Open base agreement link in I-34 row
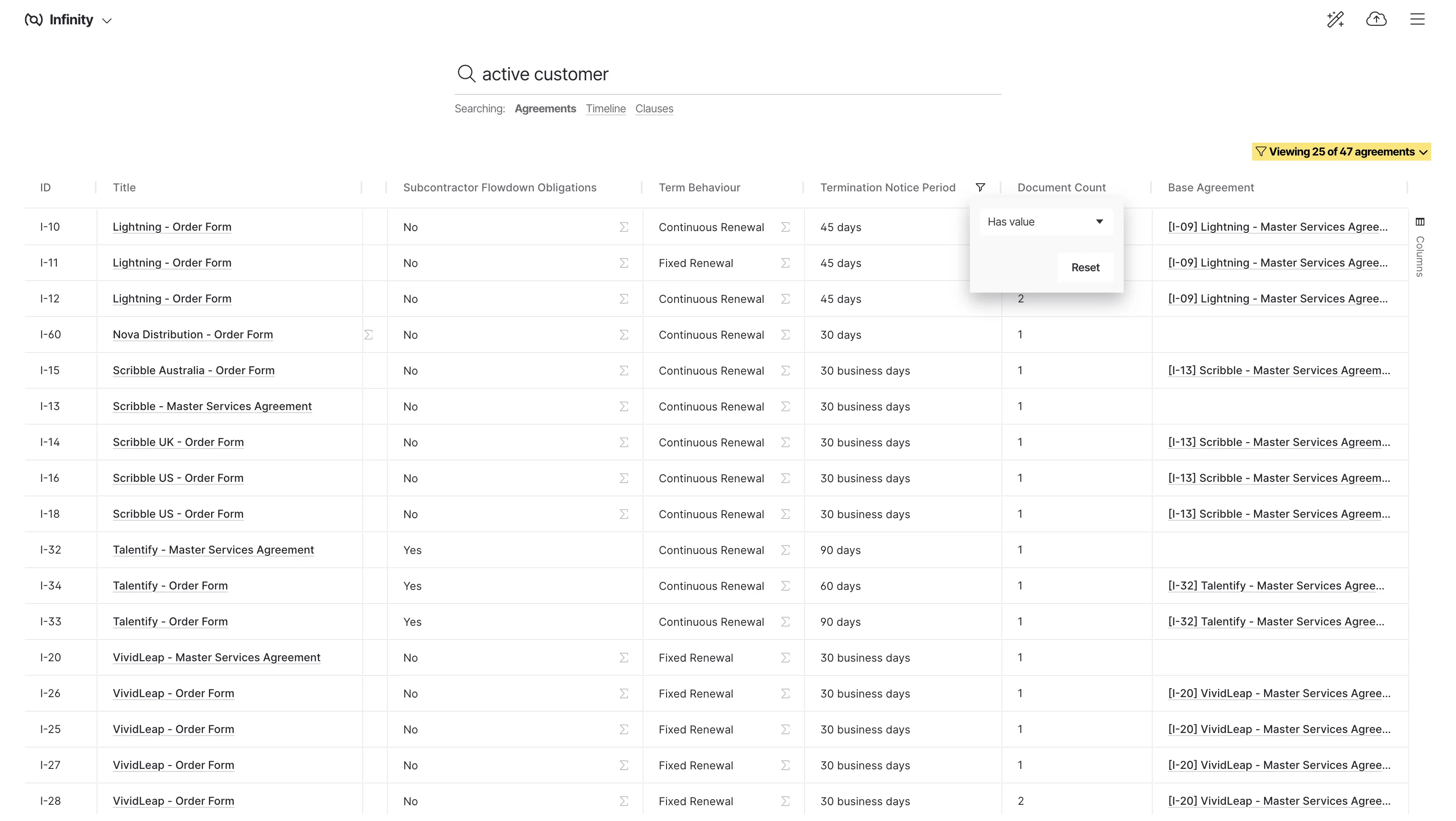This screenshot has width=1456, height=821. click(1276, 586)
